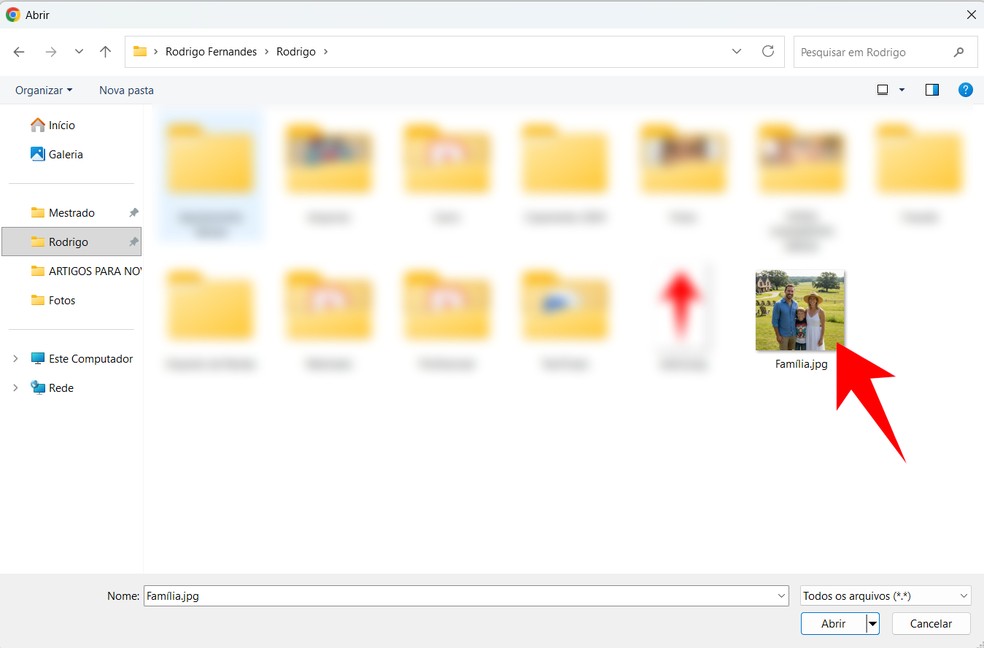Click the Família.jpg file name label
The image size is (984, 648).
(801, 364)
